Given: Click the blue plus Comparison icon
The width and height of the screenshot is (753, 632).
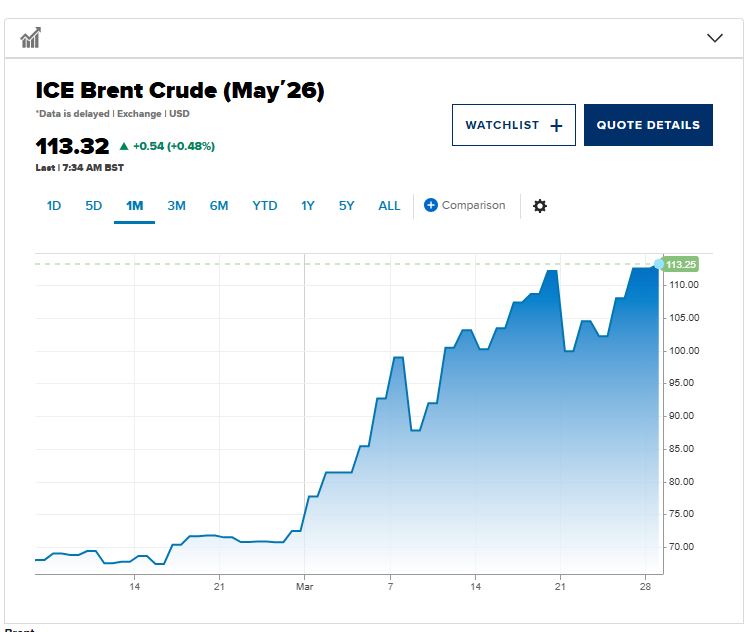Looking at the screenshot, I should (431, 206).
